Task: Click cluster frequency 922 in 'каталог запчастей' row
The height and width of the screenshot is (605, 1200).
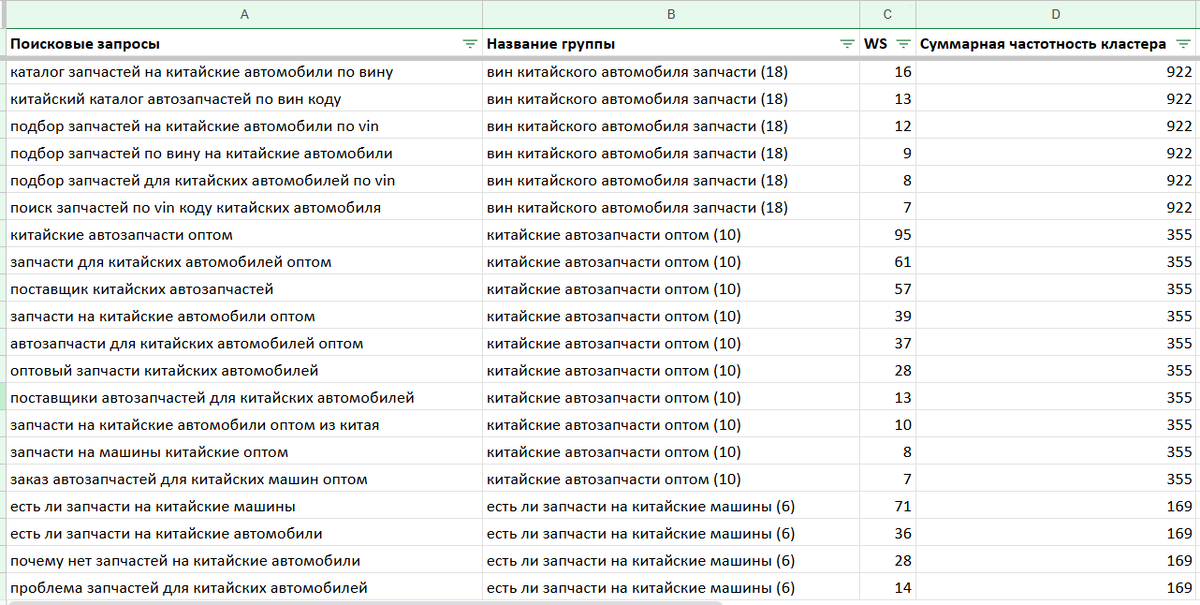Action: 1057,72
